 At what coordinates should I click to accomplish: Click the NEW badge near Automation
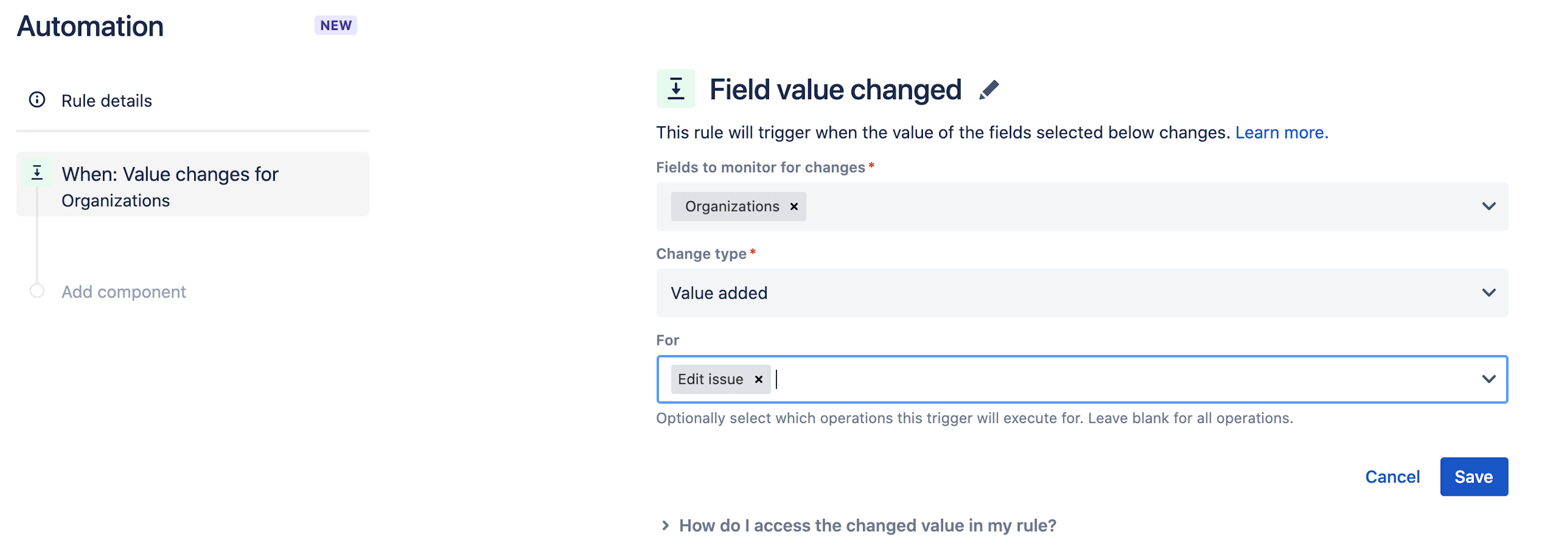[336, 25]
